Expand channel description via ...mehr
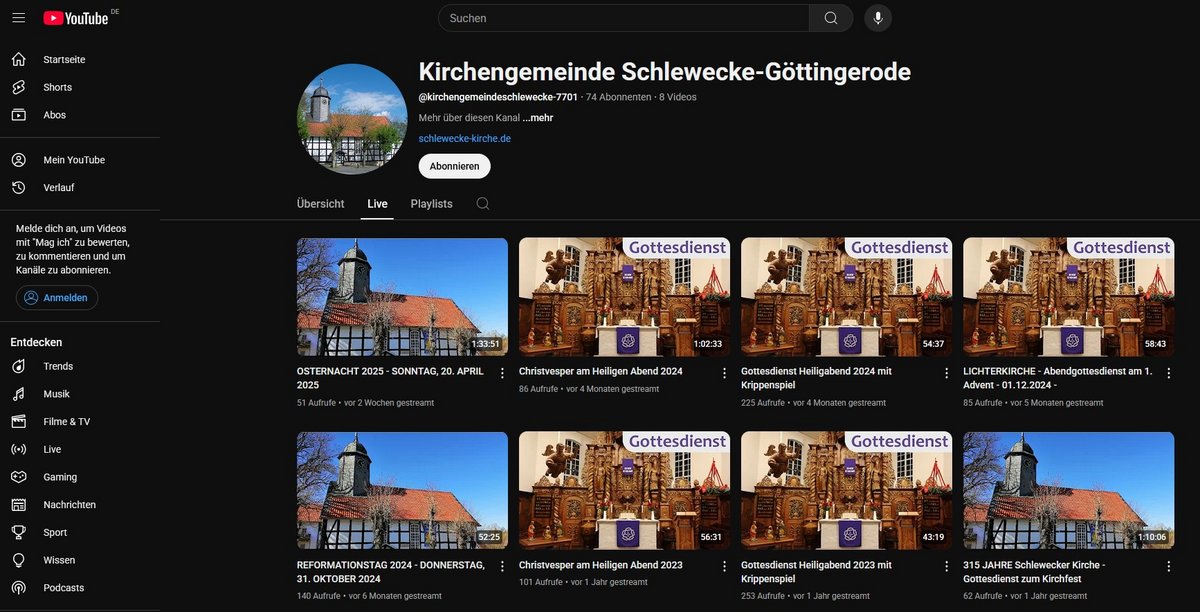This screenshot has width=1200, height=612. click(537, 118)
